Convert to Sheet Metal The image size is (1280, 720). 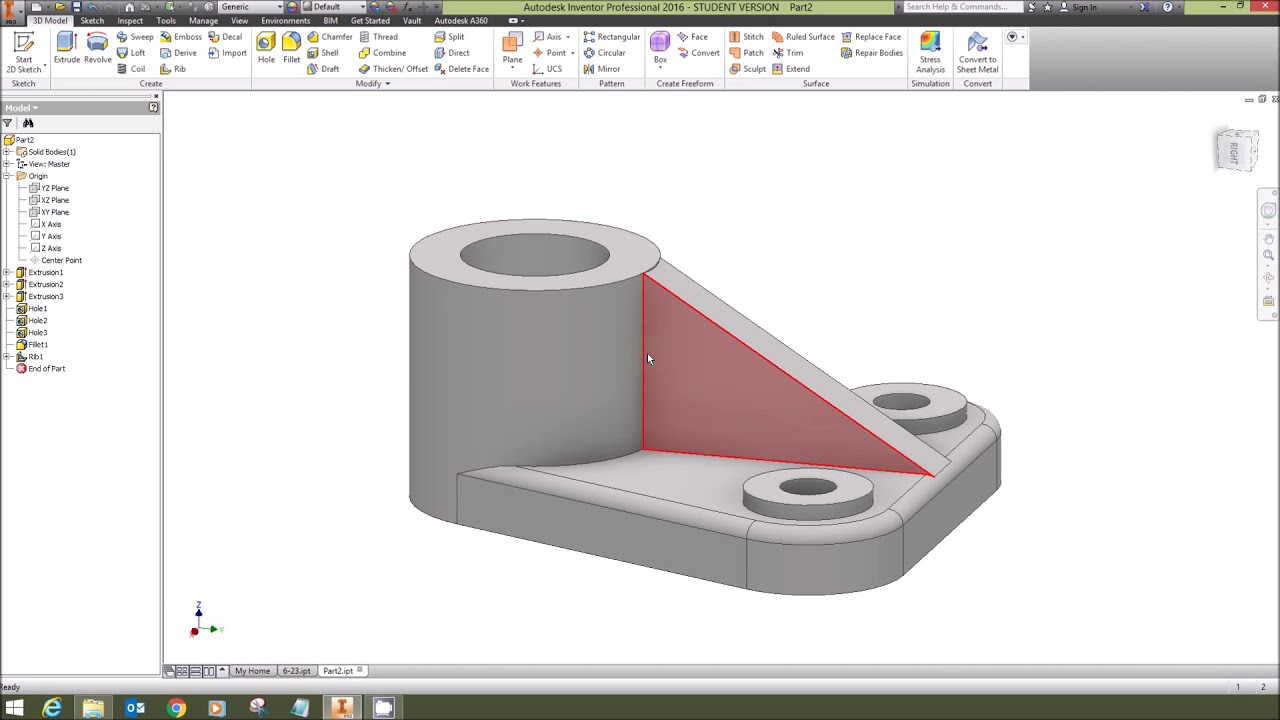tap(977, 52)
